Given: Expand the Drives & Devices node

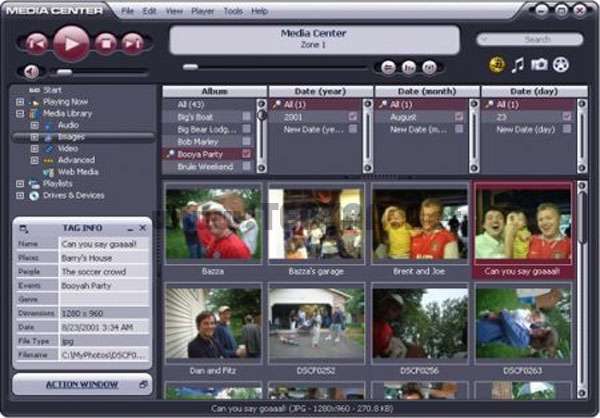Looking at the screenshot, I should 20,196.
